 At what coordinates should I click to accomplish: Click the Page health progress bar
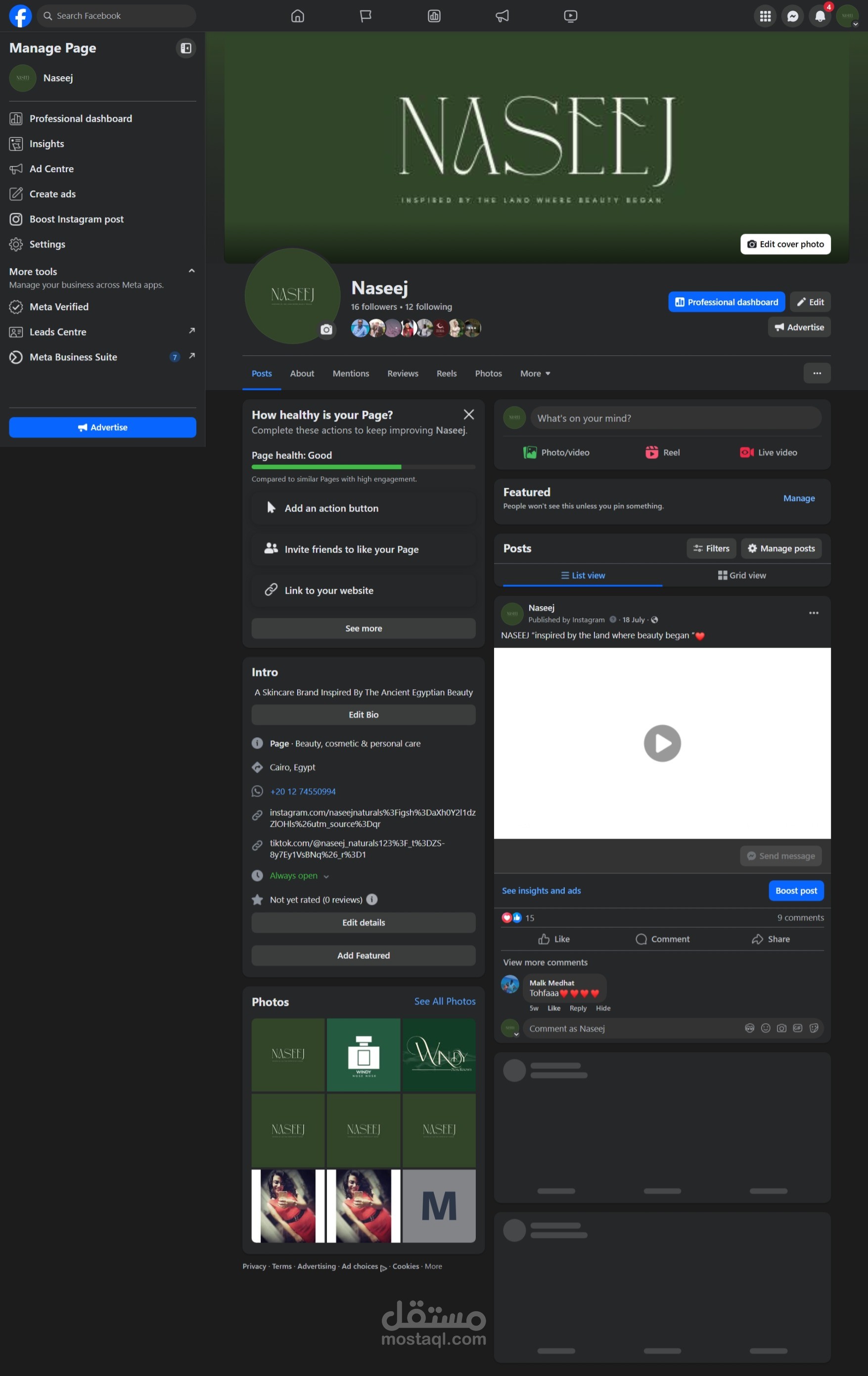coord(364,467)
